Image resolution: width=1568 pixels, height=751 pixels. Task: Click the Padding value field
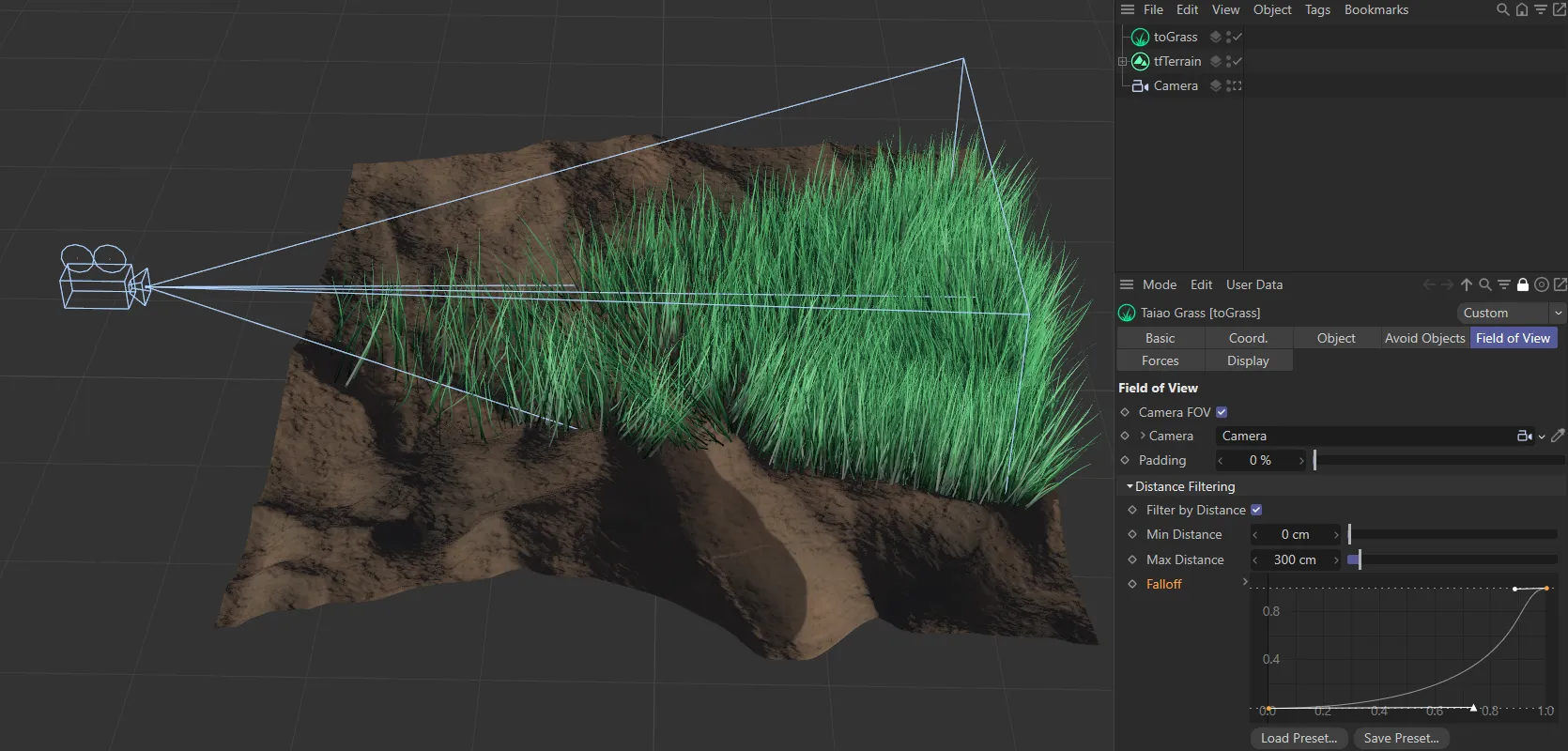coord(1260,461)
